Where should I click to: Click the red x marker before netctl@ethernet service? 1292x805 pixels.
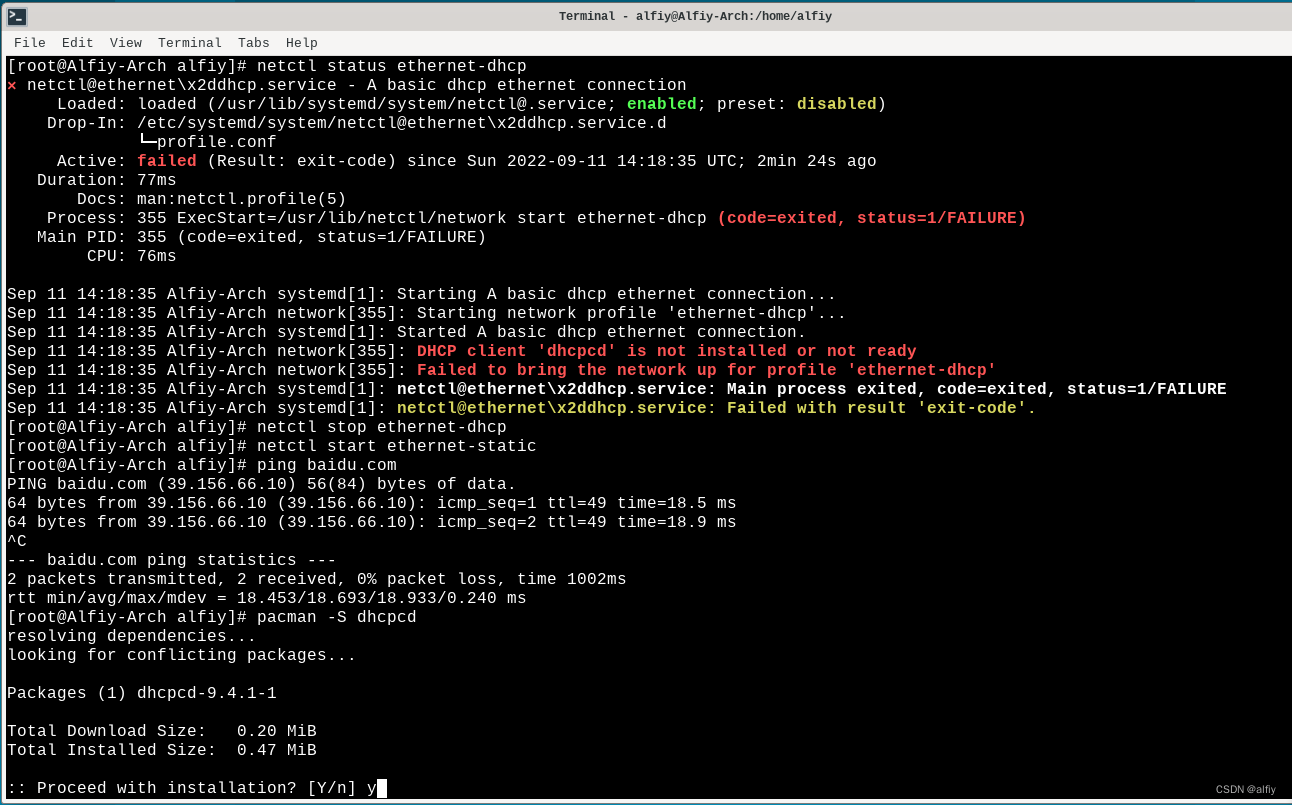pos(12,85)
